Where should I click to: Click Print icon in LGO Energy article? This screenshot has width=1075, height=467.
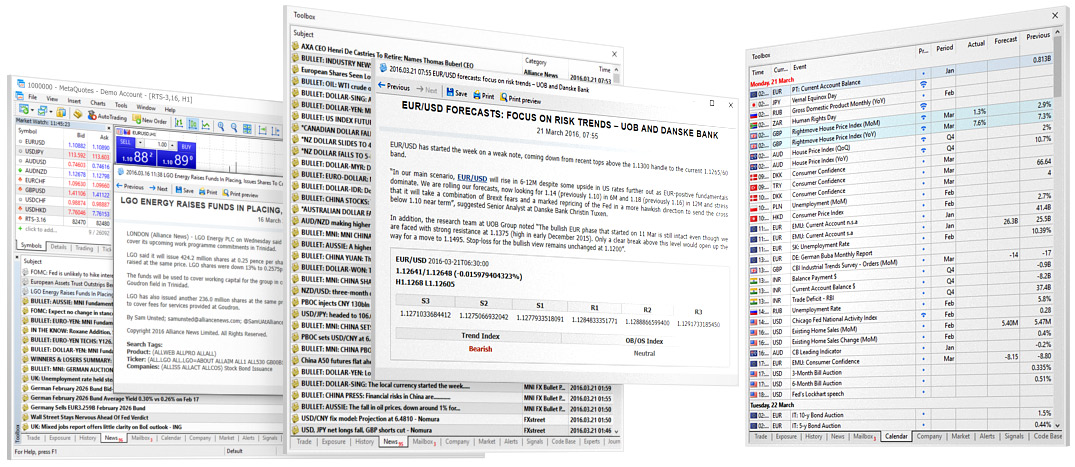click(x=208, y=192)
